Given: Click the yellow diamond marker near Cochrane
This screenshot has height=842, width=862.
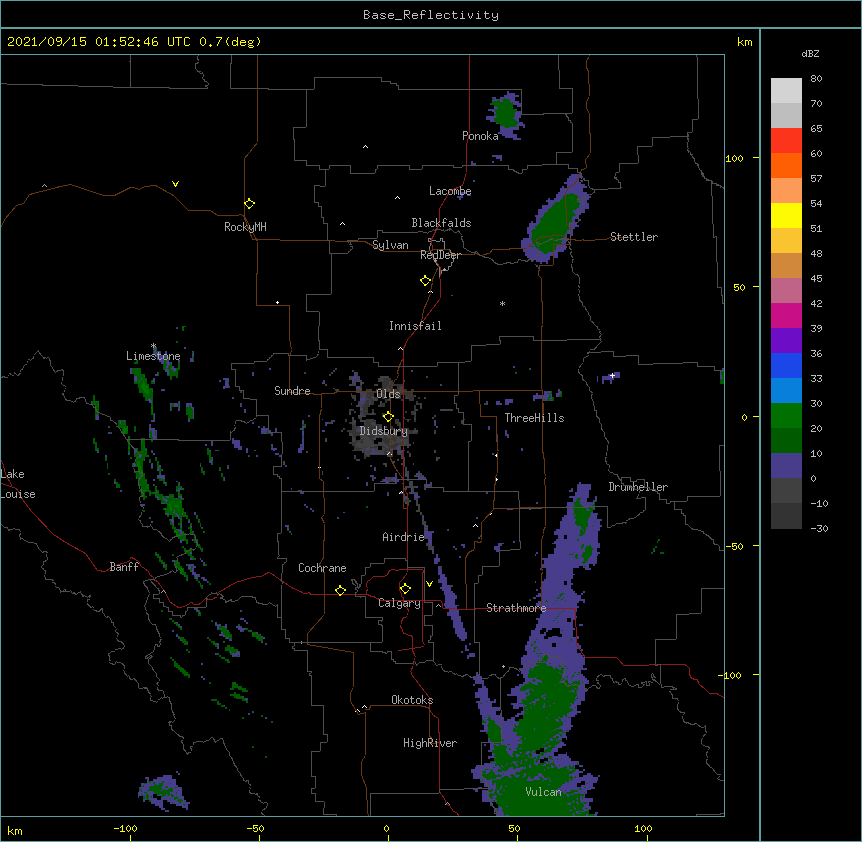Looking at the screenshot, I should point(340,590).
